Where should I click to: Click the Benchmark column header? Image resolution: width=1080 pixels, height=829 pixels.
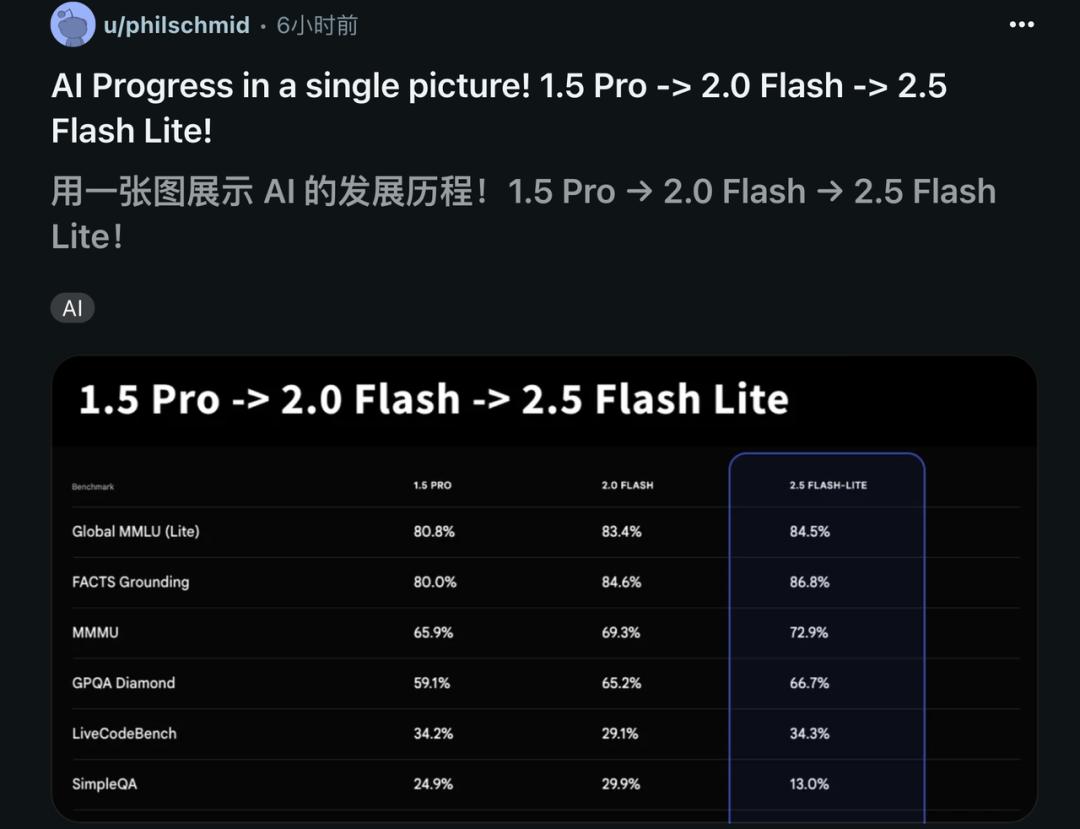(93, 487)
